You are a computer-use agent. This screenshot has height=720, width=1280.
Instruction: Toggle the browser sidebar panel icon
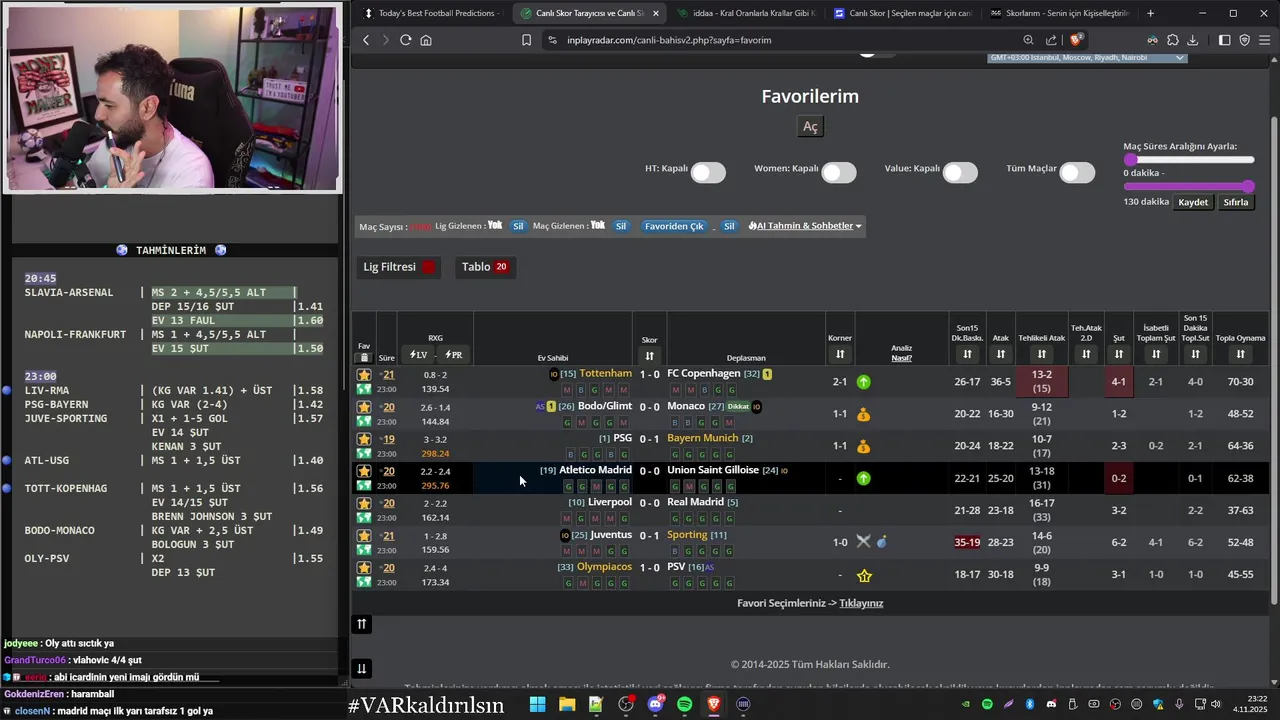click(x=1224, y=40)
